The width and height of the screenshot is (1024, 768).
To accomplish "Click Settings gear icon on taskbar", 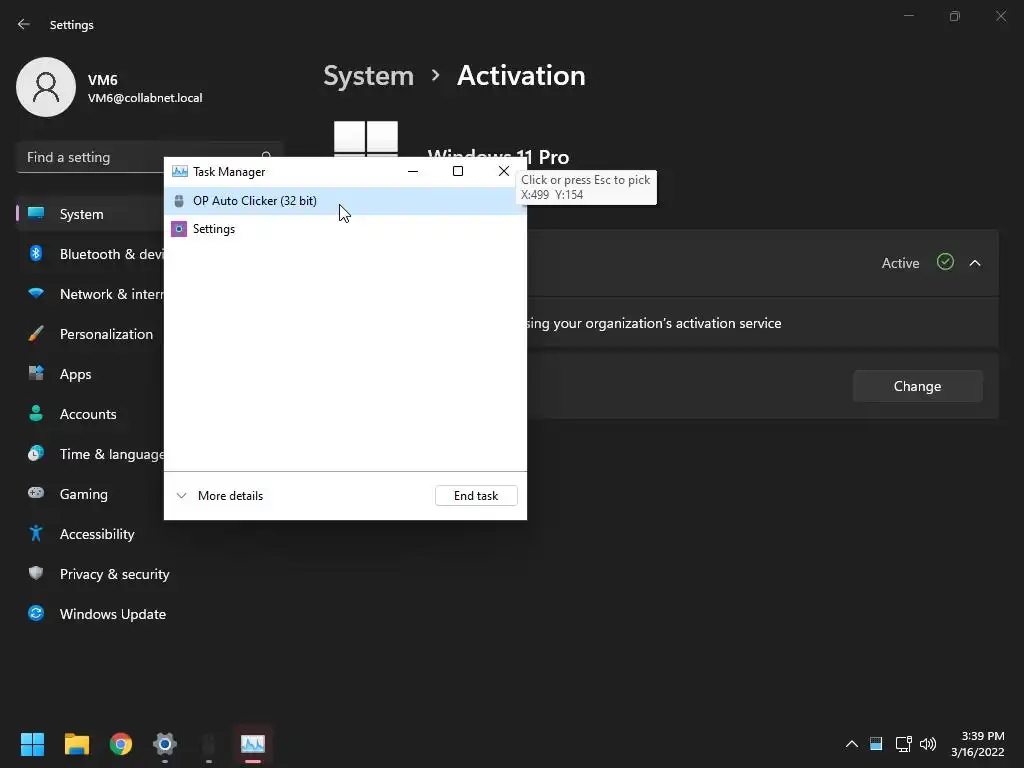I will [x=165, y=744].
